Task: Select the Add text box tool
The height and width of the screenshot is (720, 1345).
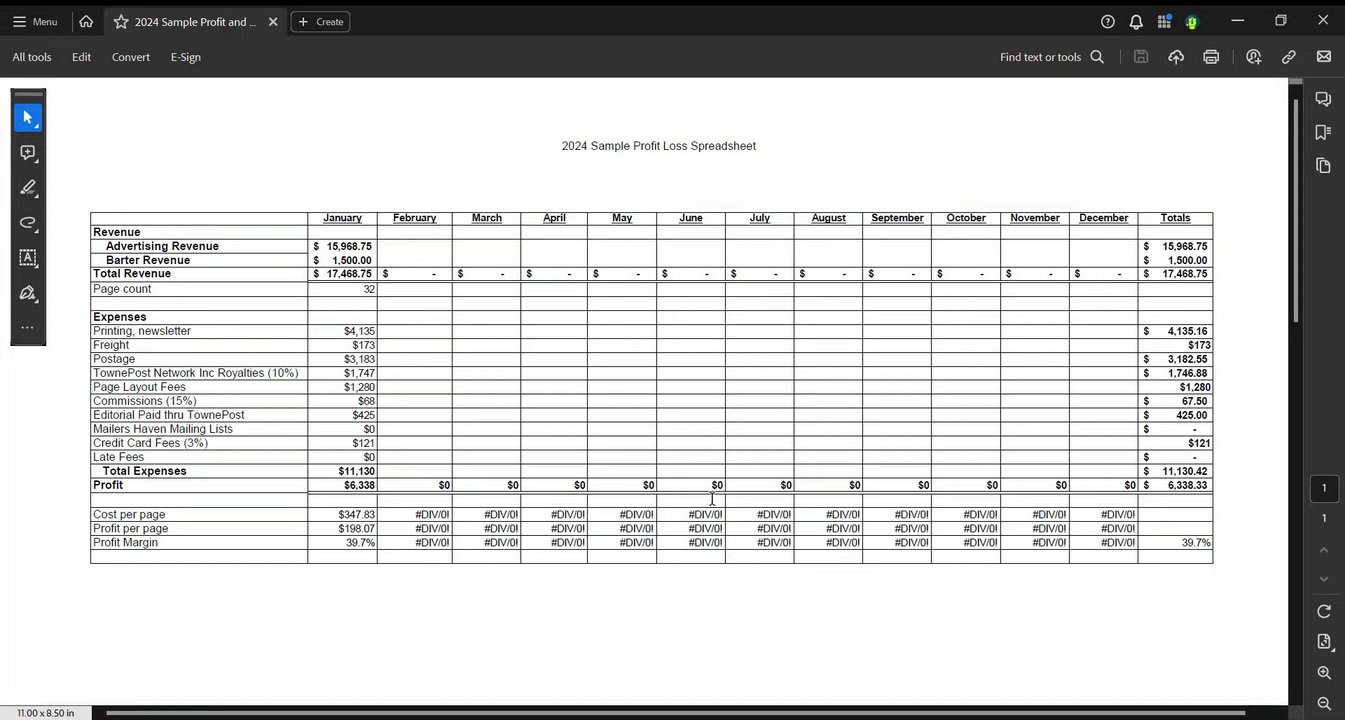Action: 28,258
